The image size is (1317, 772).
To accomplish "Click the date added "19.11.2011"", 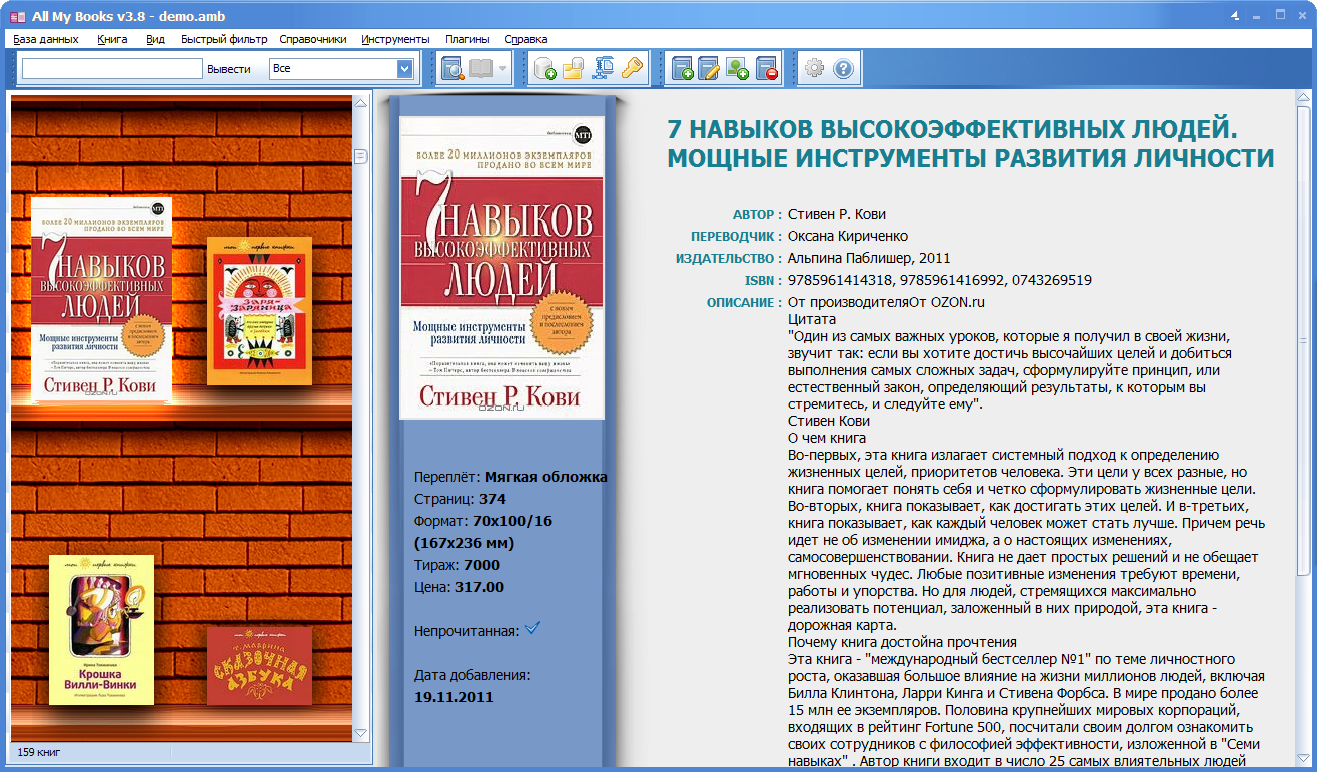I will point(454,697).
